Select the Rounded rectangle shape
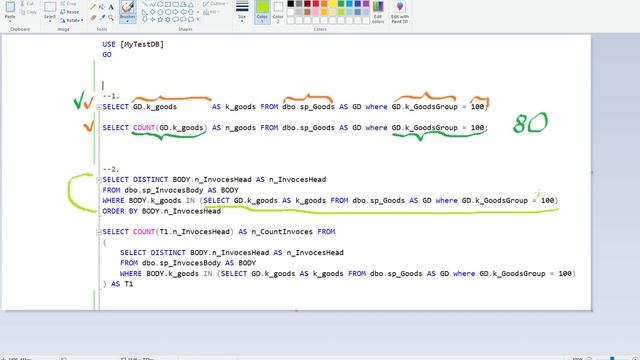Screen dimensions: 640x360 (x=176, y=4)
